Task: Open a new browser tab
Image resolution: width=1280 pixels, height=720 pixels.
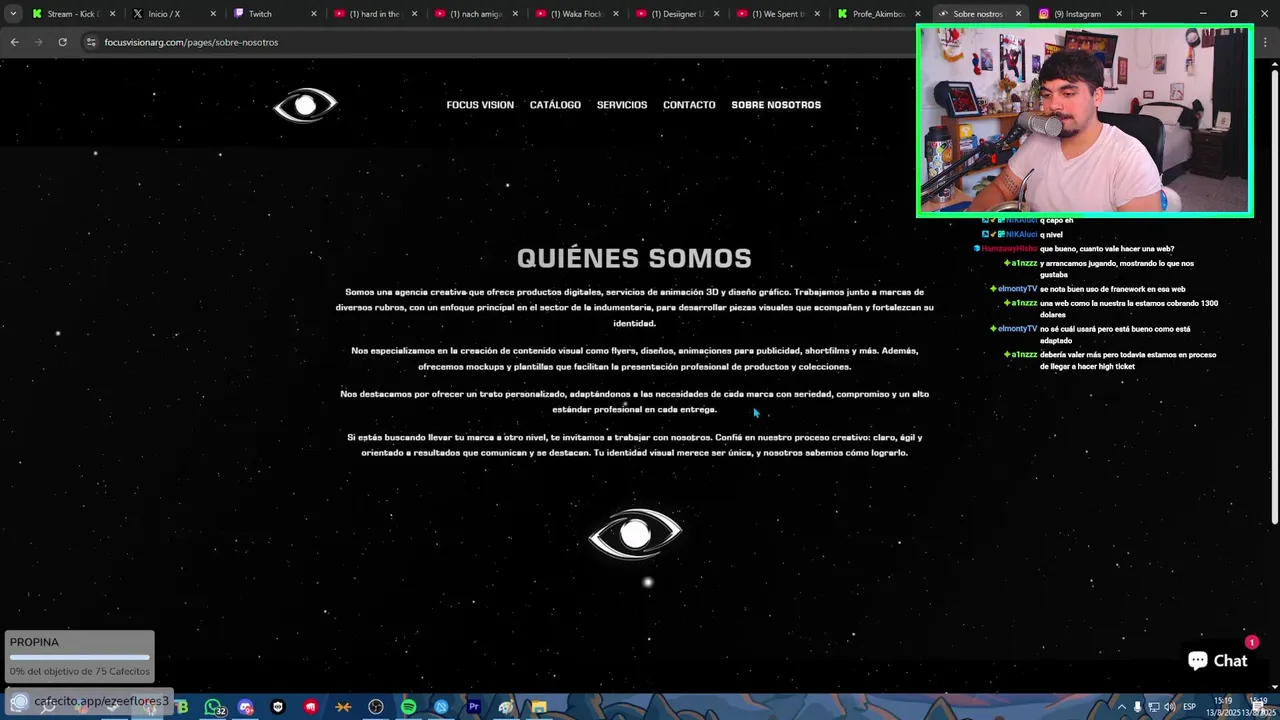Action: pyautogui.click(x=1143, y=14)
